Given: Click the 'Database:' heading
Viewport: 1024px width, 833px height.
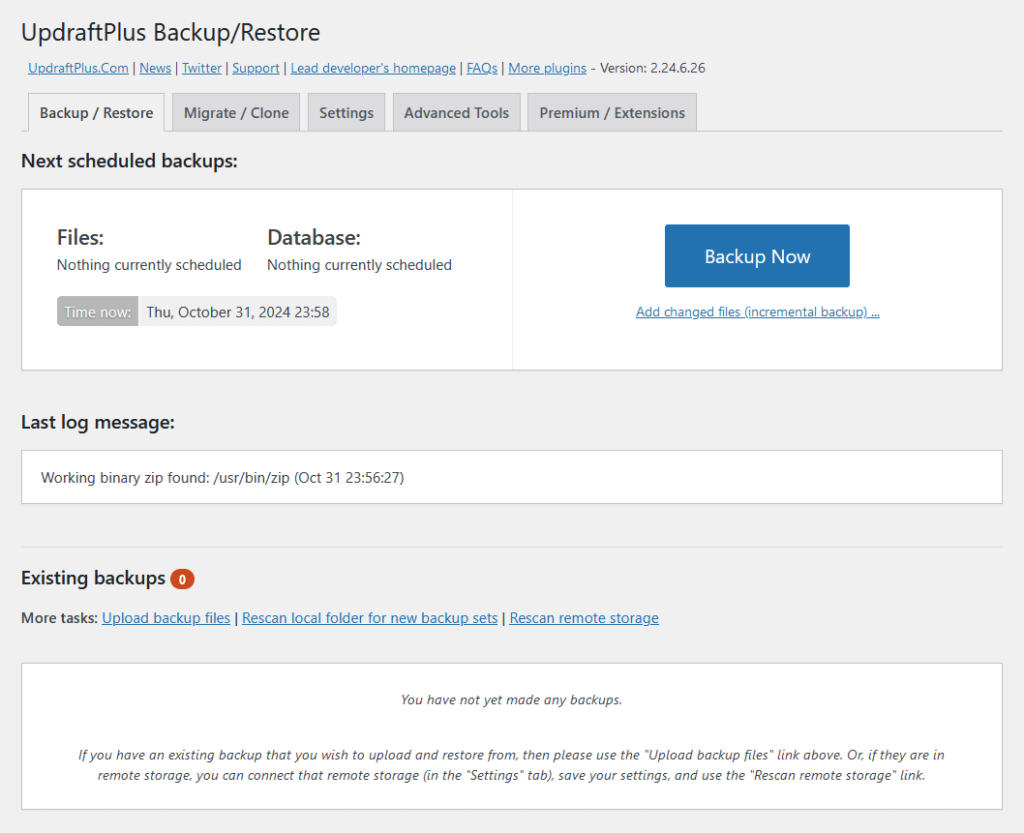Looking at the screenshot, I should pos(313,238).
